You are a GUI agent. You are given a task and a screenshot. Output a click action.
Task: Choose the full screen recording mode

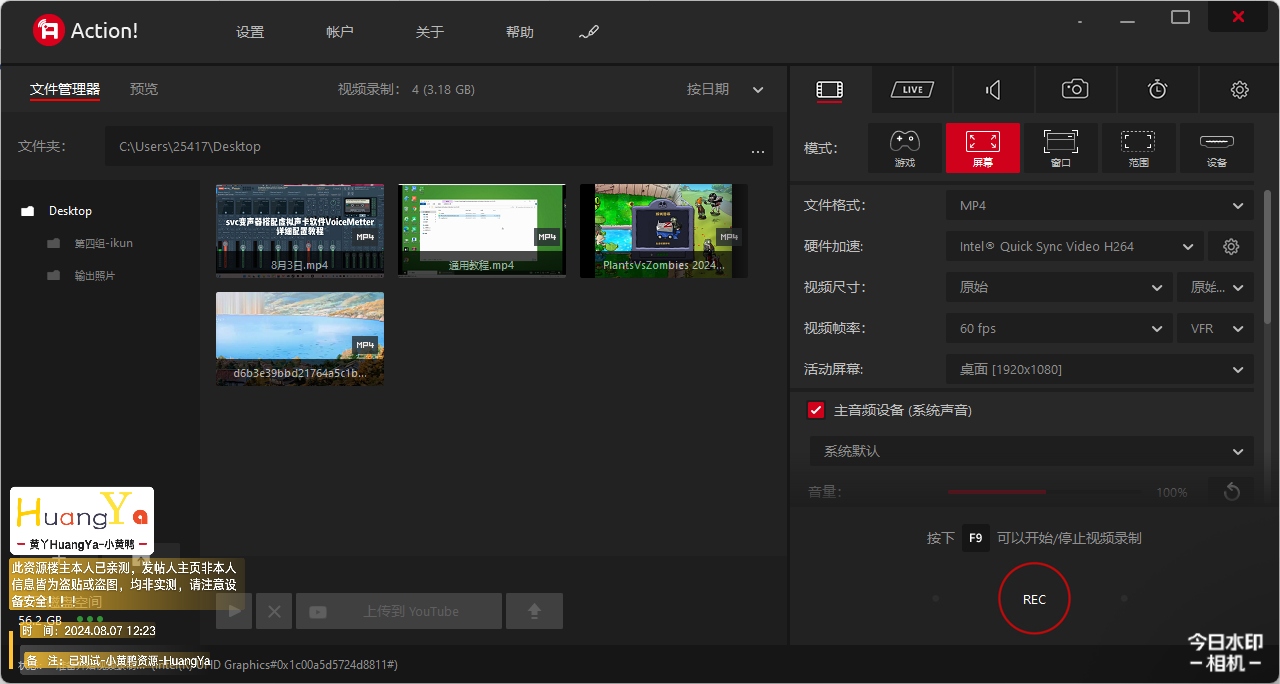click(982, 148)
